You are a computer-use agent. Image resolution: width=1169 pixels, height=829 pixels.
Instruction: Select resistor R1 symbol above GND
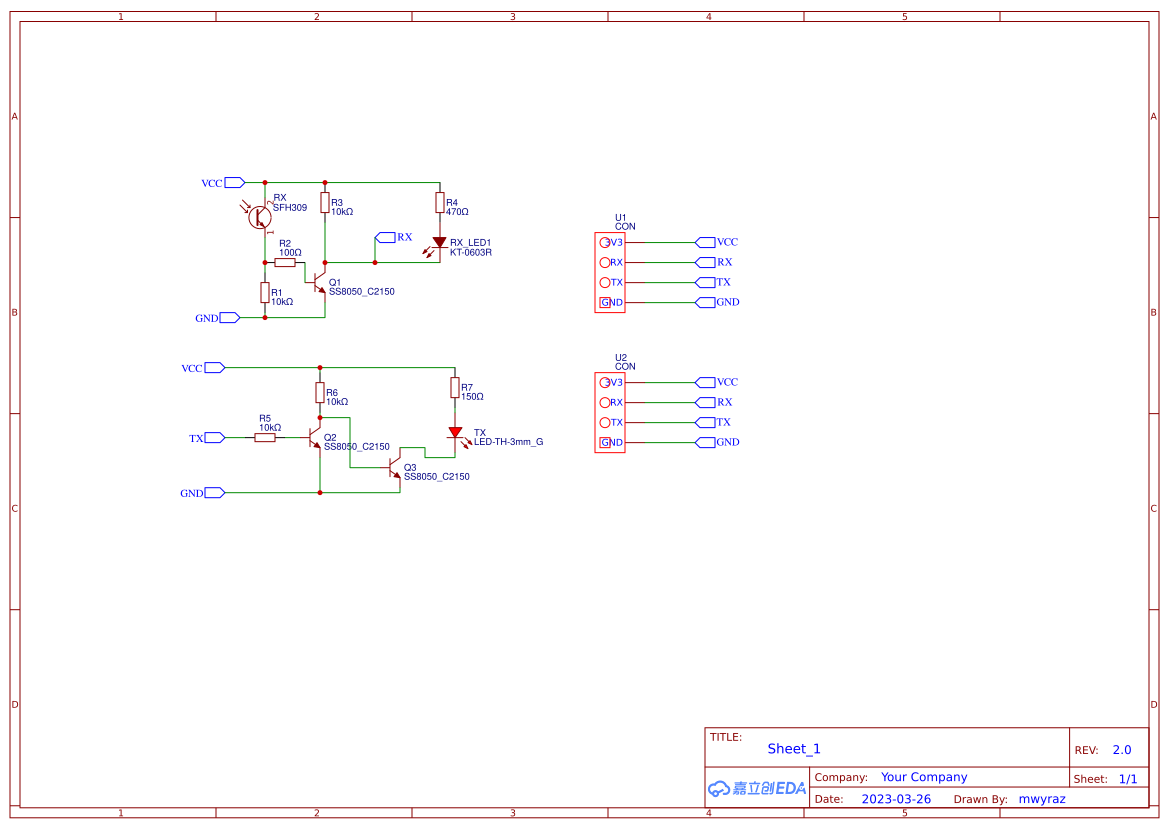tap(265, 292)
